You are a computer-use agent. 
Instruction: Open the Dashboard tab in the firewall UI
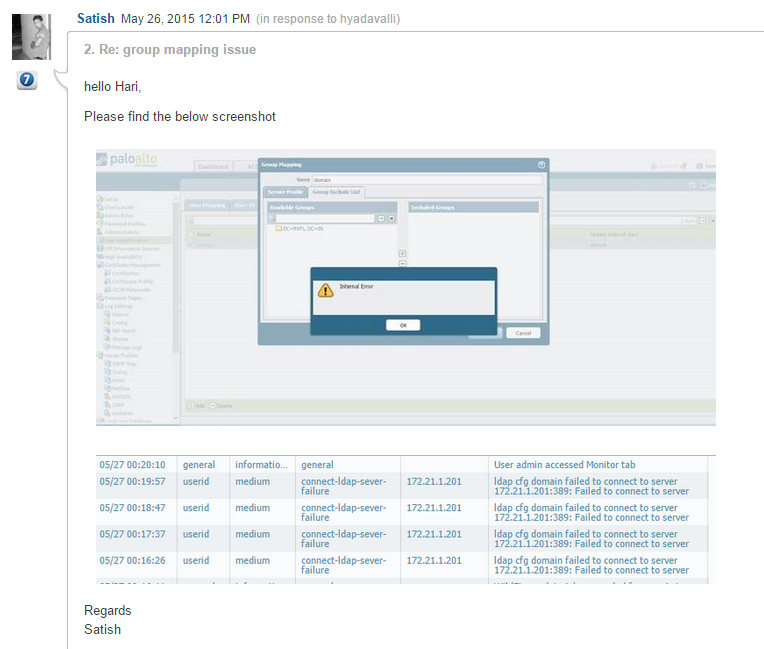(213, 166)
